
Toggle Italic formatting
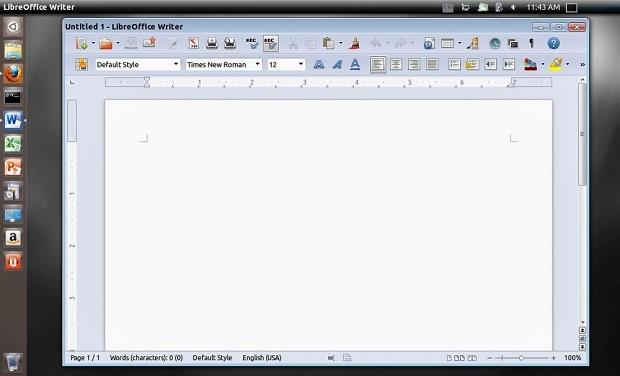(x=337, y=64)
